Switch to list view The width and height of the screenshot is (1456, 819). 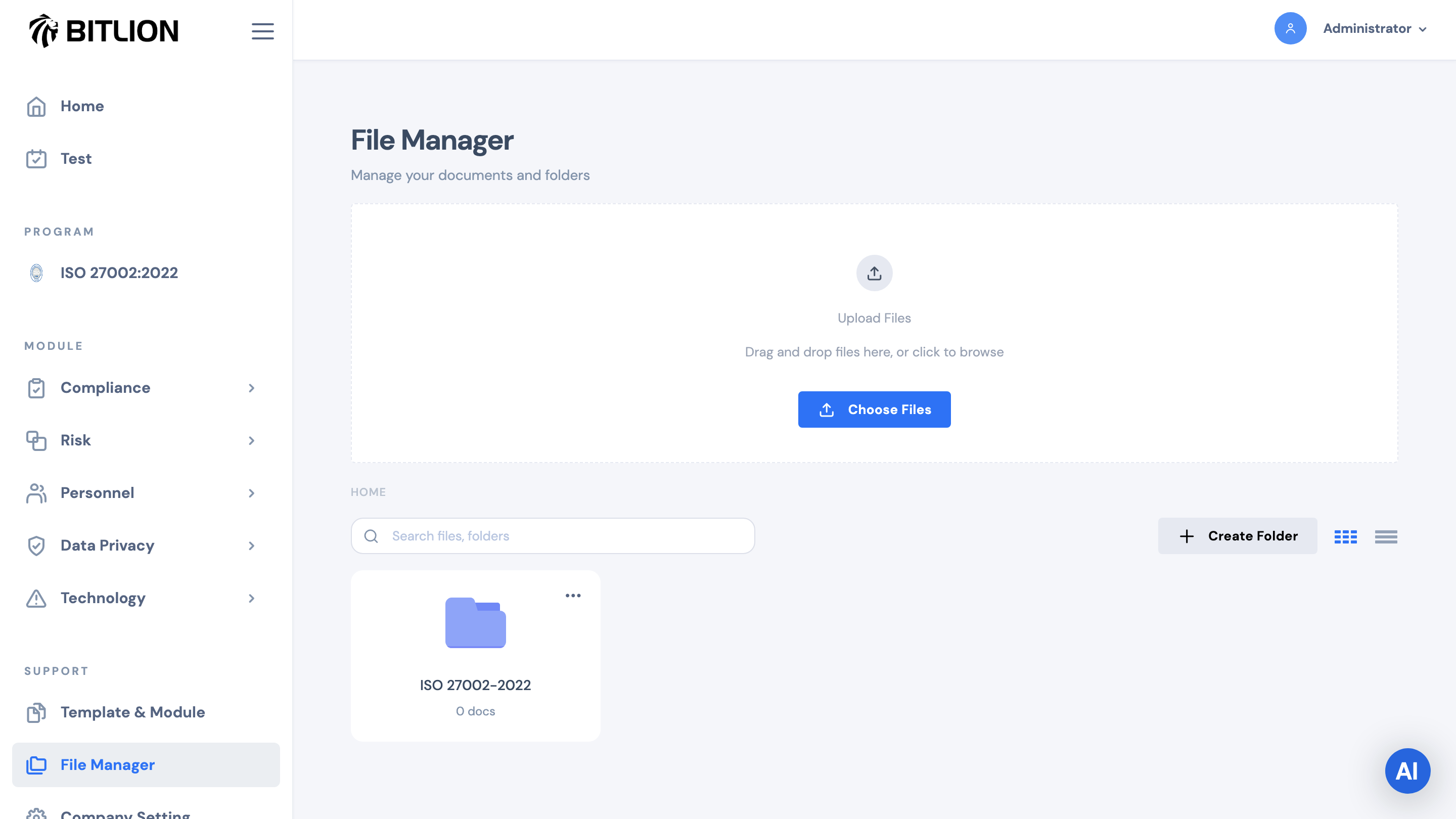[1386, 536]
